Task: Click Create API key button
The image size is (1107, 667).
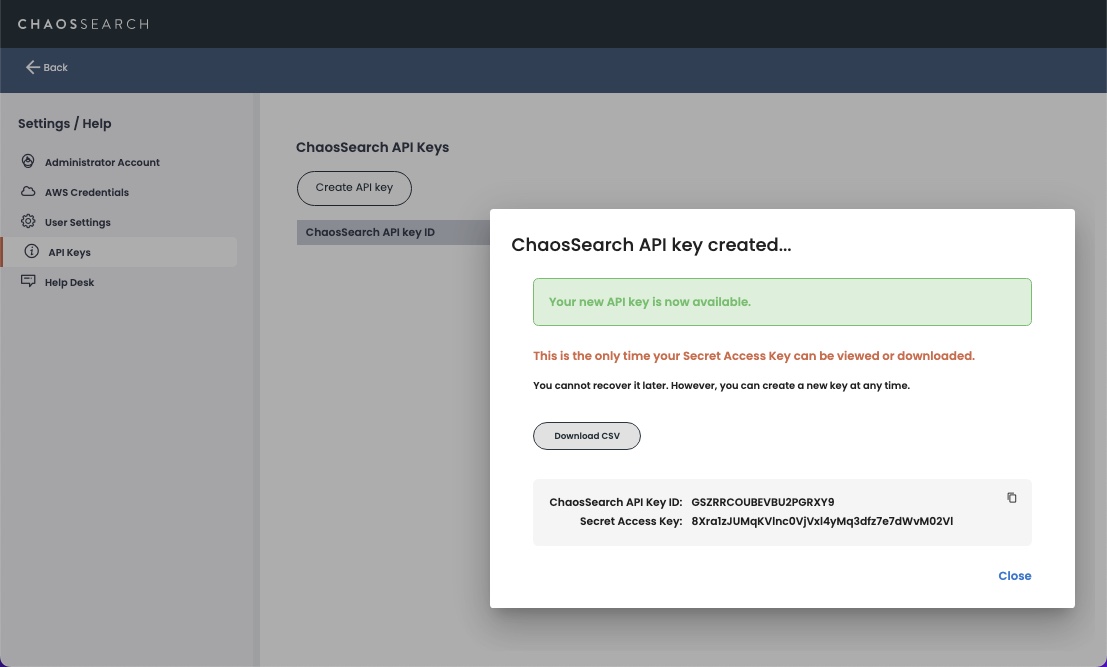Action: (354, 188)
